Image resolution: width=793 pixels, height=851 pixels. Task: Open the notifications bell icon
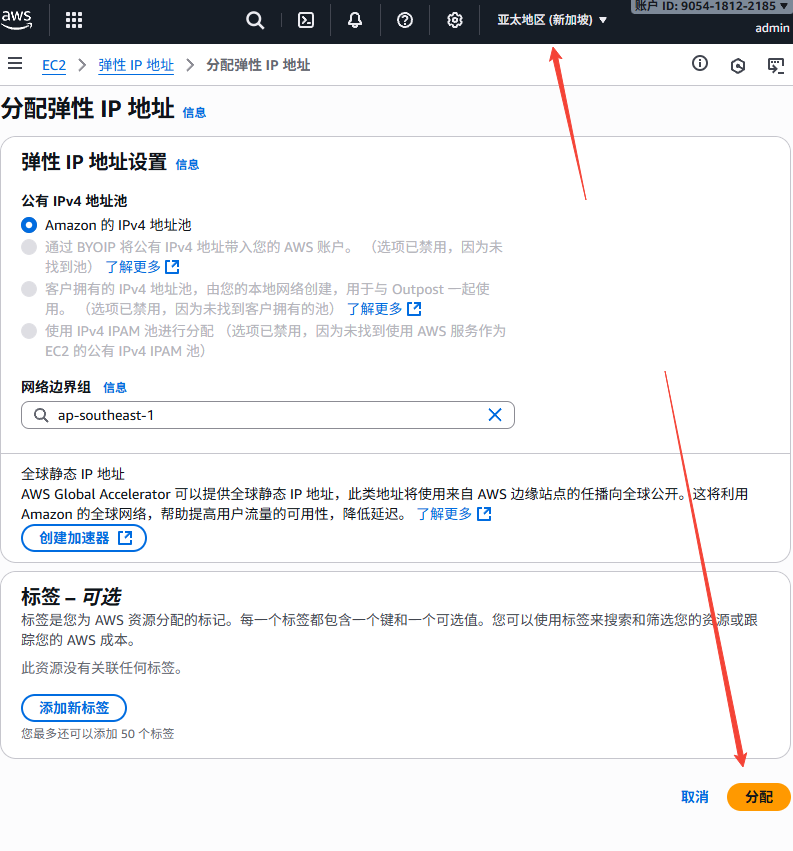355,20
